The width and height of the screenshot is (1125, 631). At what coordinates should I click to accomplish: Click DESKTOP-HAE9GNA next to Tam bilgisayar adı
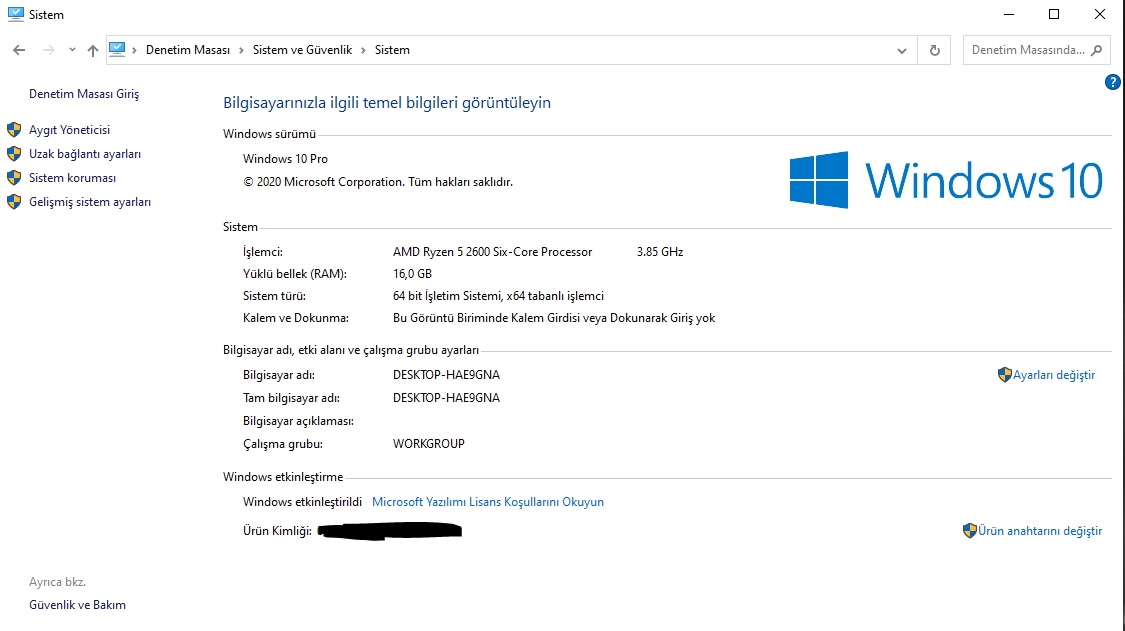pos(446,398)
